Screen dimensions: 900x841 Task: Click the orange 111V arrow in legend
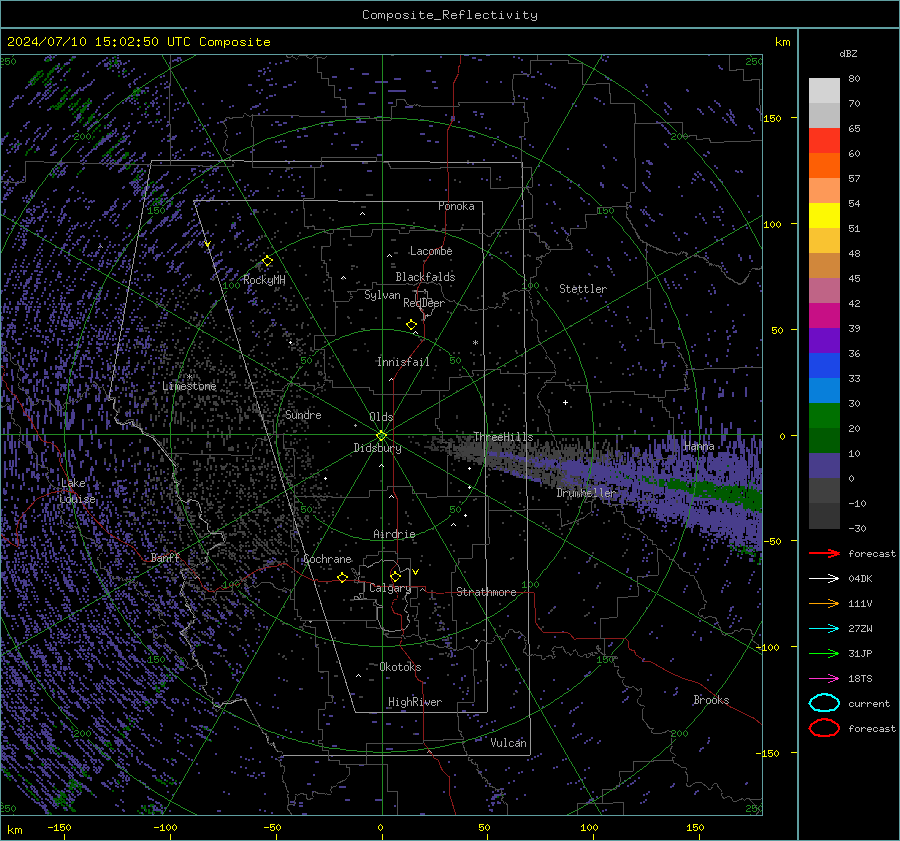click(x=824, y=603)
